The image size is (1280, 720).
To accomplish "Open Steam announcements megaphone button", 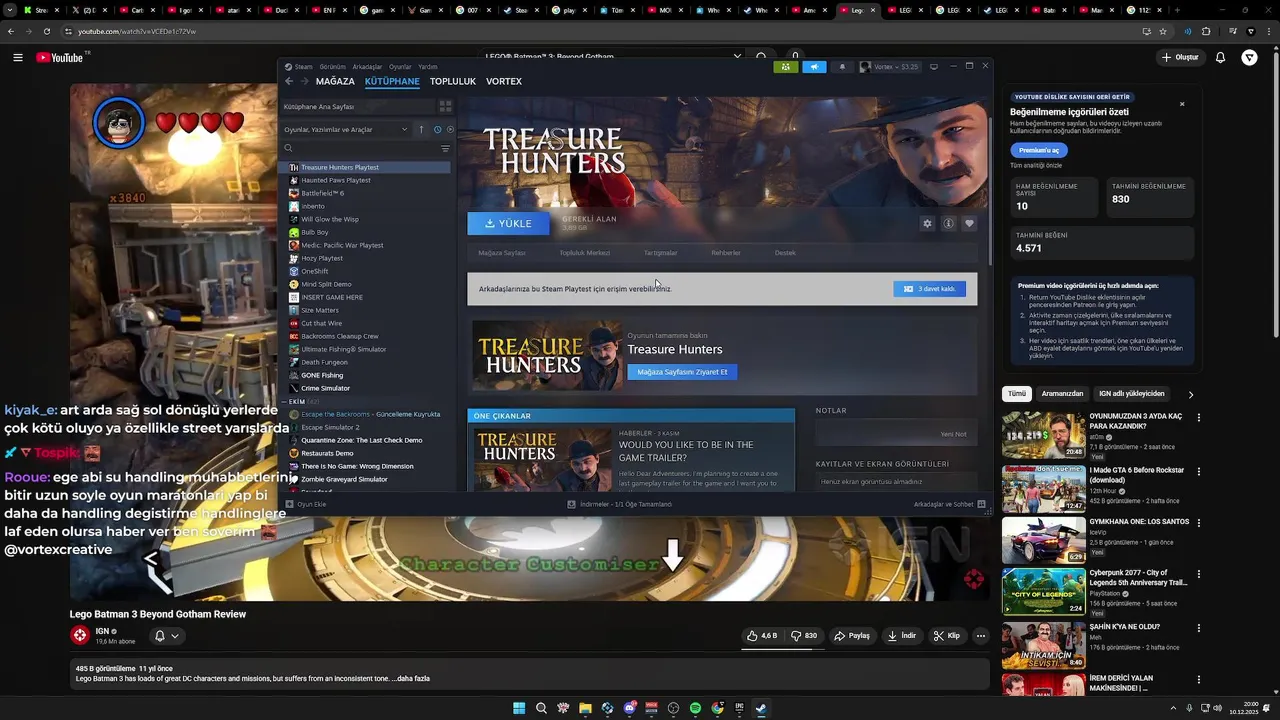I will [814, 67].
